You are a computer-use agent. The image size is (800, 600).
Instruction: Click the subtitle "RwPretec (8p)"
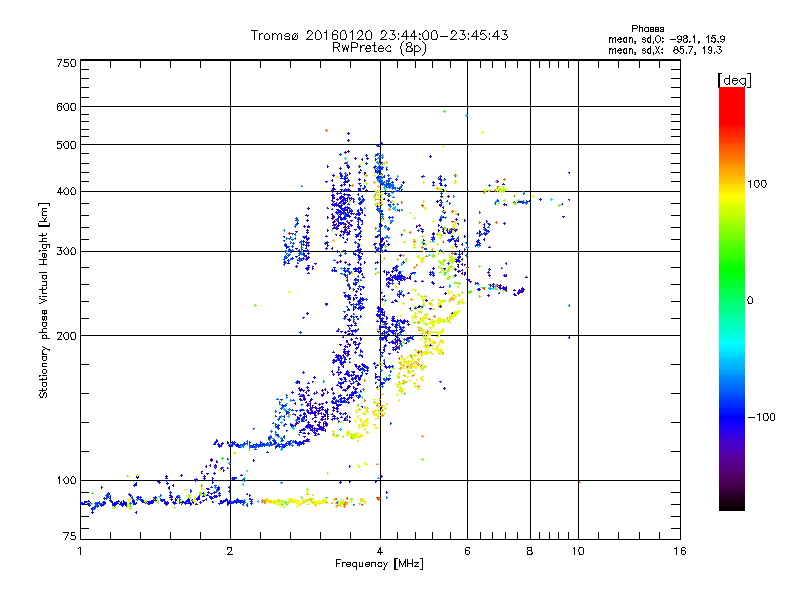[x=379, y=48]
